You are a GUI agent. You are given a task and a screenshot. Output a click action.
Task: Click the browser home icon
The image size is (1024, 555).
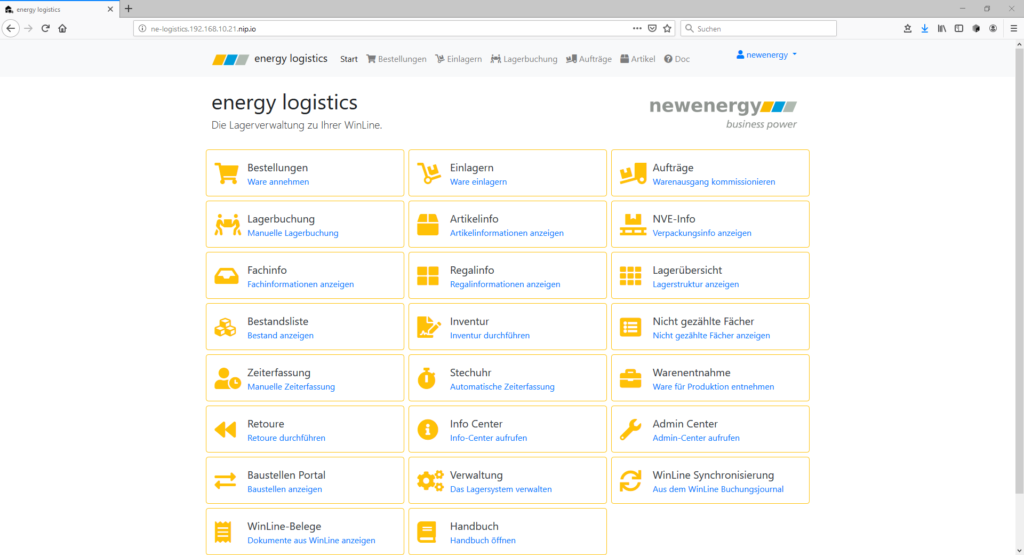point(63,28)
